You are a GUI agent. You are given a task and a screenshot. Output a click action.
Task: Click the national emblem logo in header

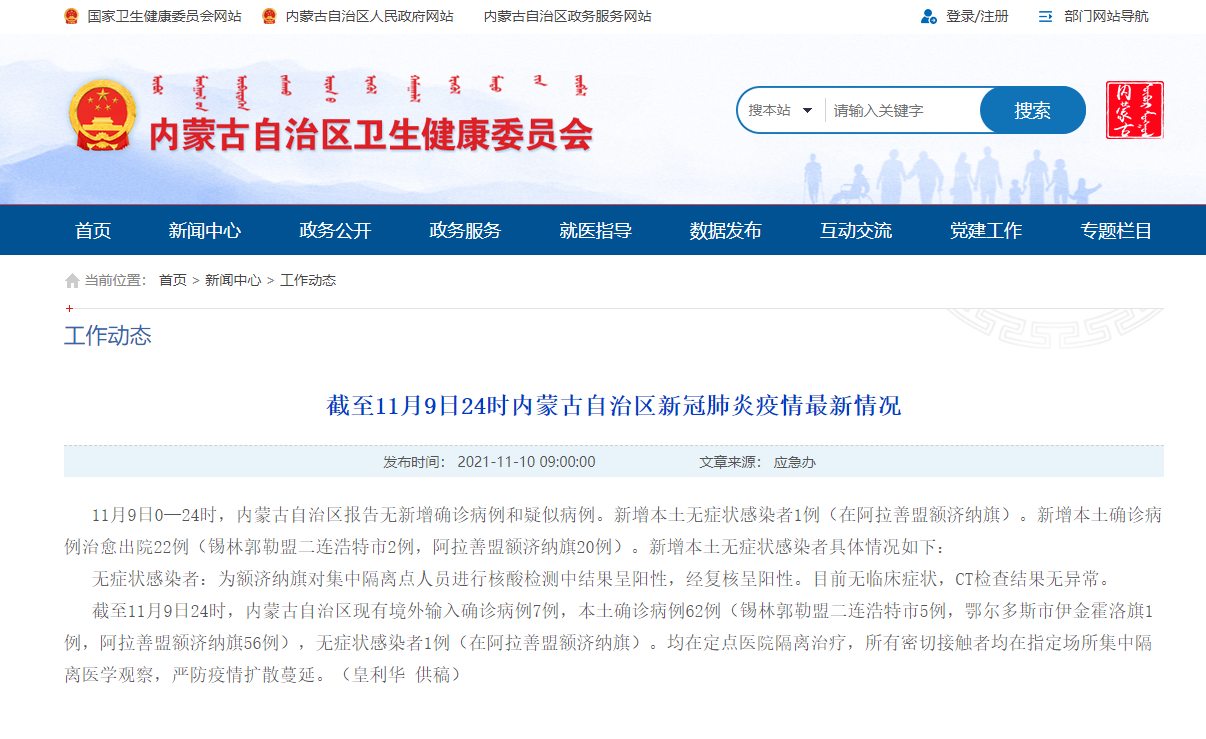point(104,115)
